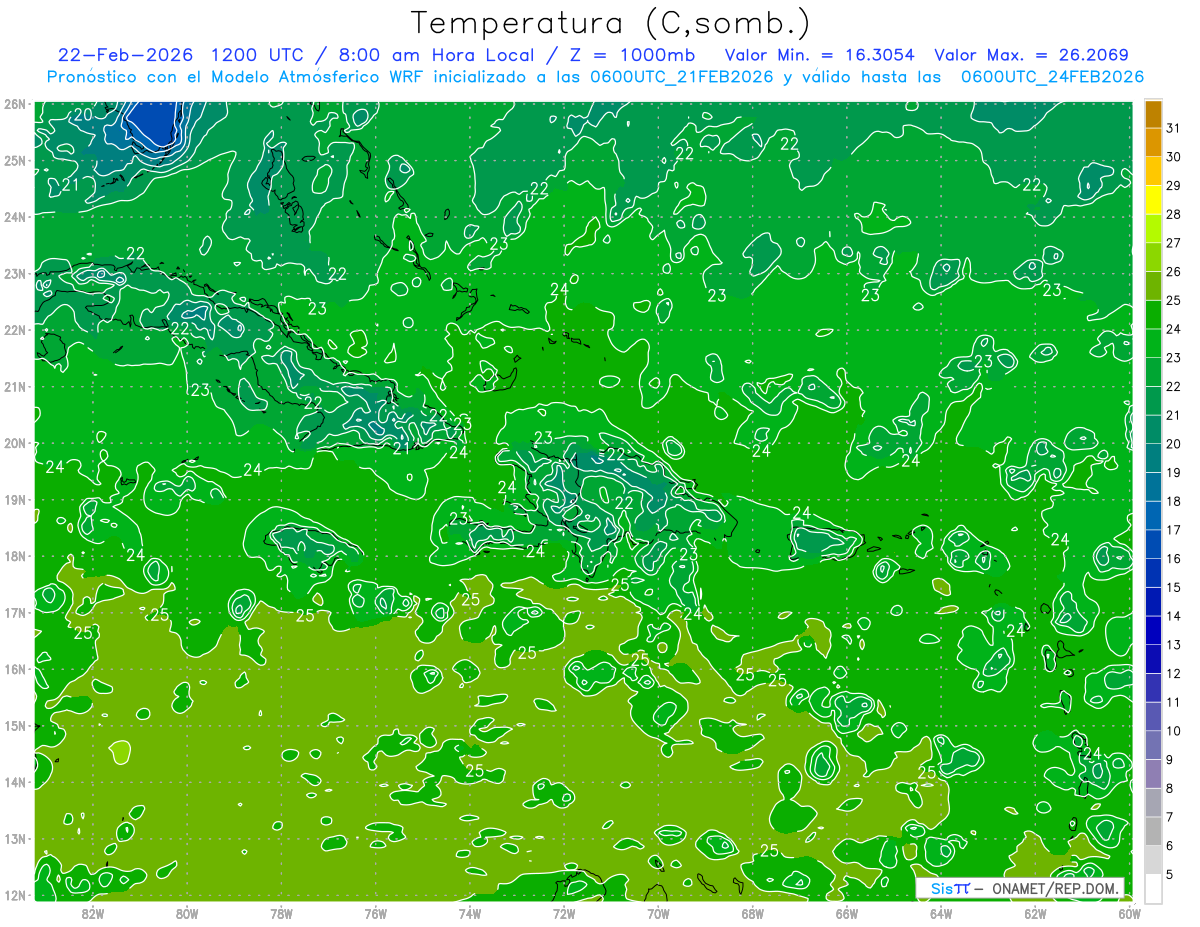This screenshot has height=927, width=1200.
Task: Click the 'Temperatura (C,somb.)' map title
Action: [x=611, y=23]
